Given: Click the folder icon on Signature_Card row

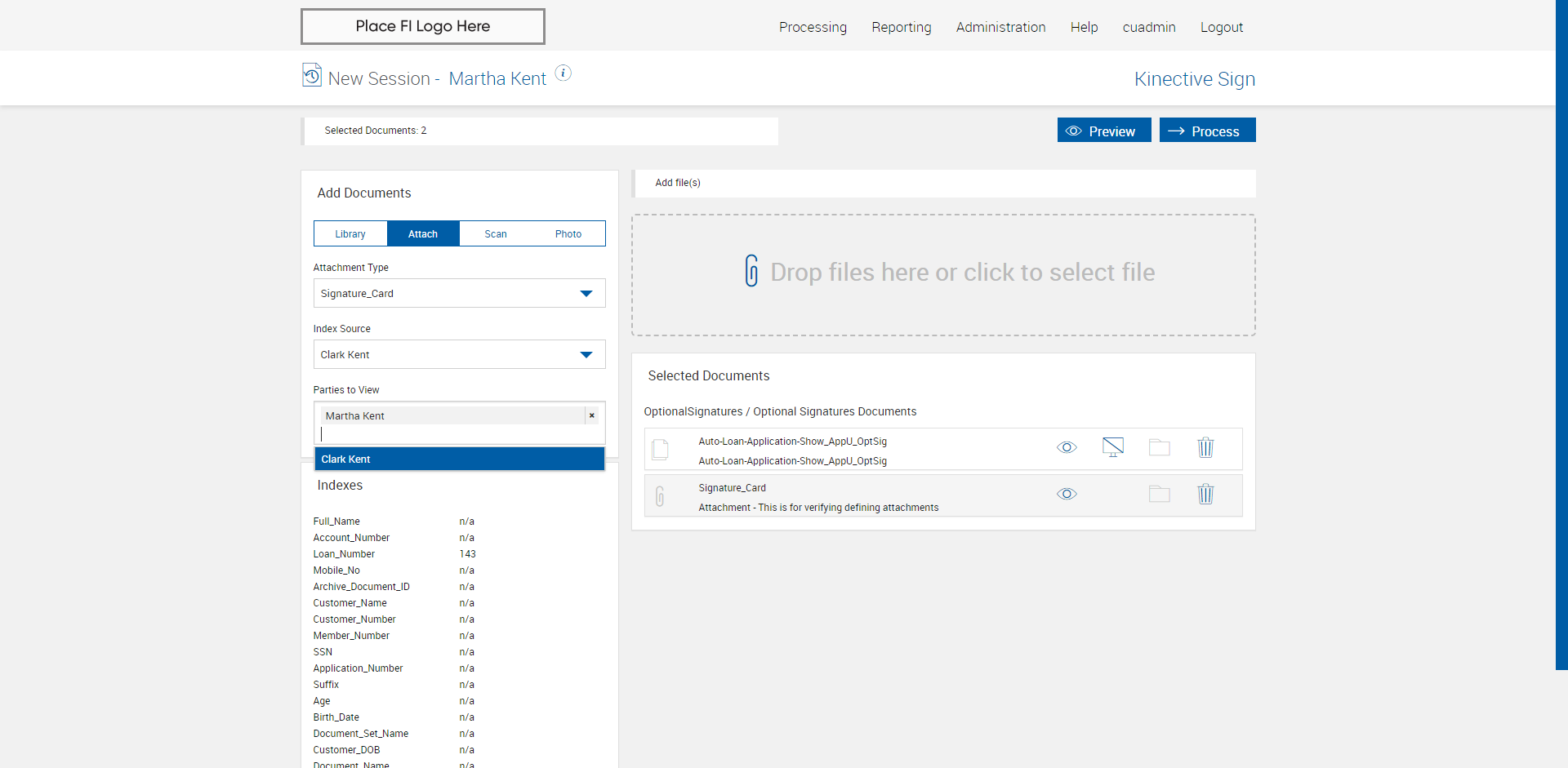Looking at the screenshot, I should [1159, 494].
